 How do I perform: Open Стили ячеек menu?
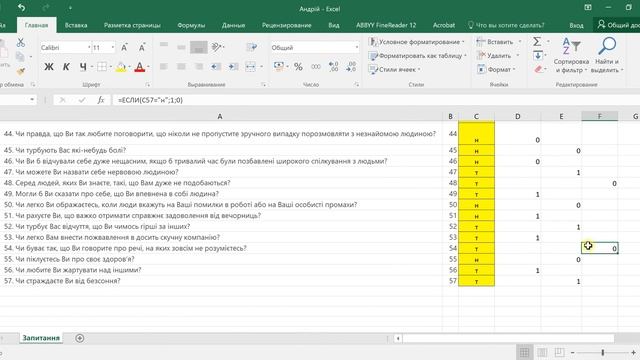tap(394, 69)
